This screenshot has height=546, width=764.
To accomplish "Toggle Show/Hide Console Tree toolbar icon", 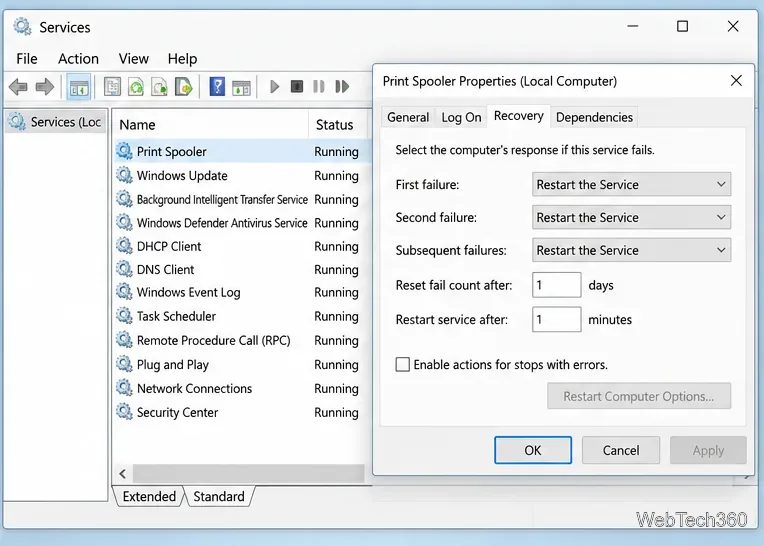I will pos(78,88).
